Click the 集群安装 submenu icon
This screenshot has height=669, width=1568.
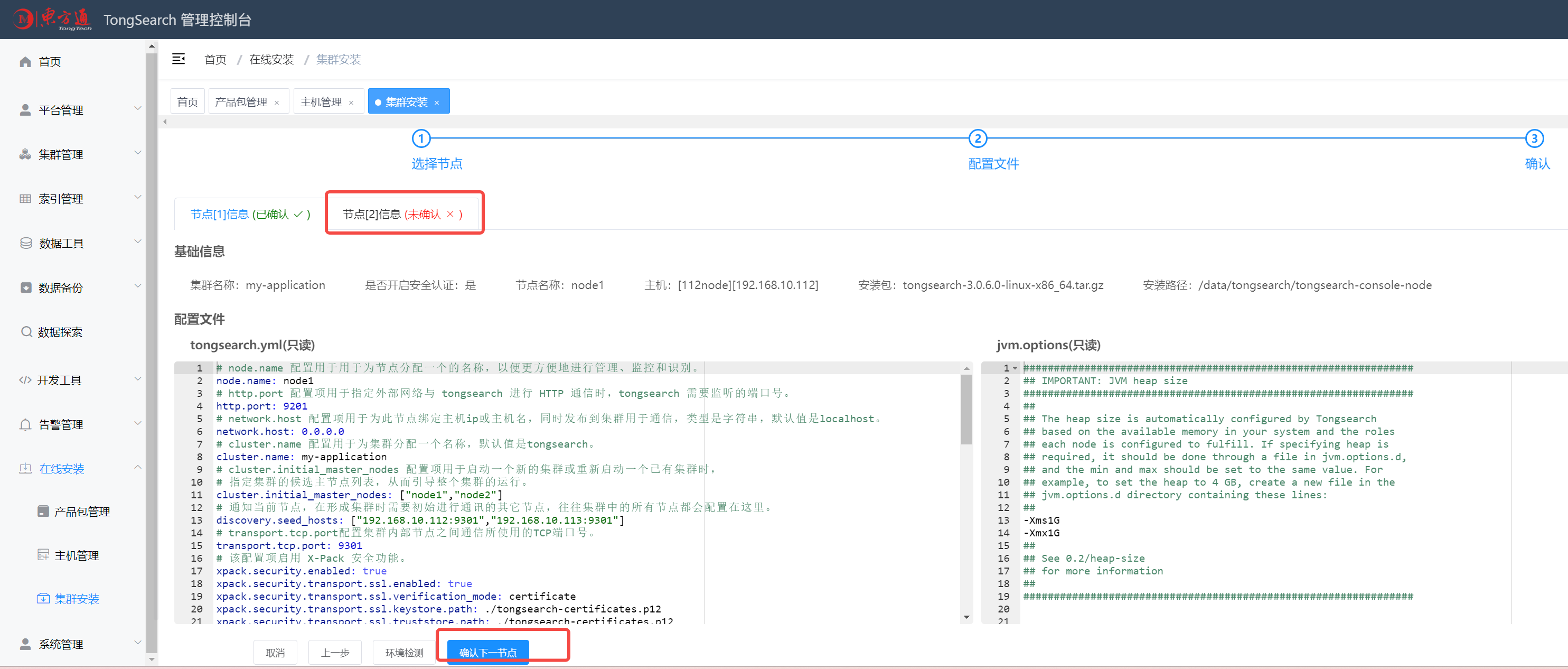click(x=43, y=598)
